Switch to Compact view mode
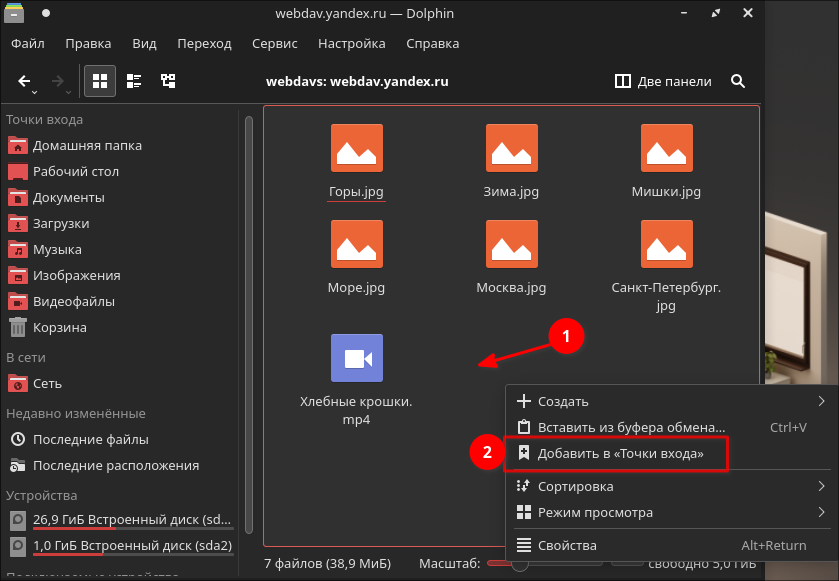This screenshot has height=581, width=839. (134, 81)
